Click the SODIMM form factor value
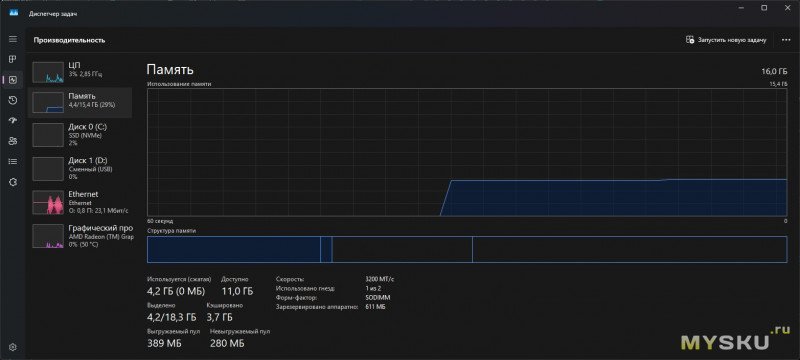Viewport: 800px width, 360px height. point(378,298)
